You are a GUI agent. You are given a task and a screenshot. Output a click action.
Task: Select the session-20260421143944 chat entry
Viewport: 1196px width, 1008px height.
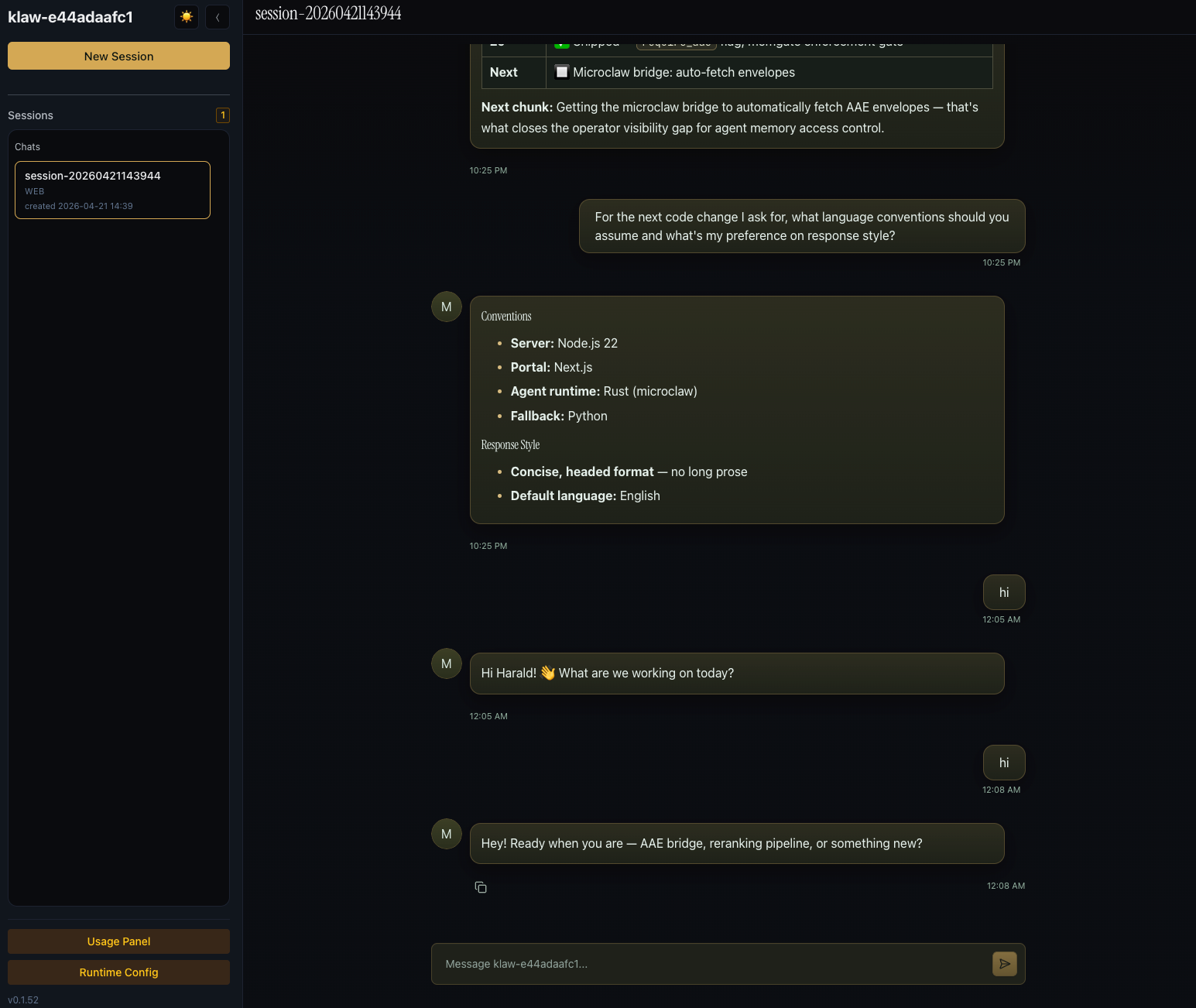pyautogui.click(x=111, y=190)
